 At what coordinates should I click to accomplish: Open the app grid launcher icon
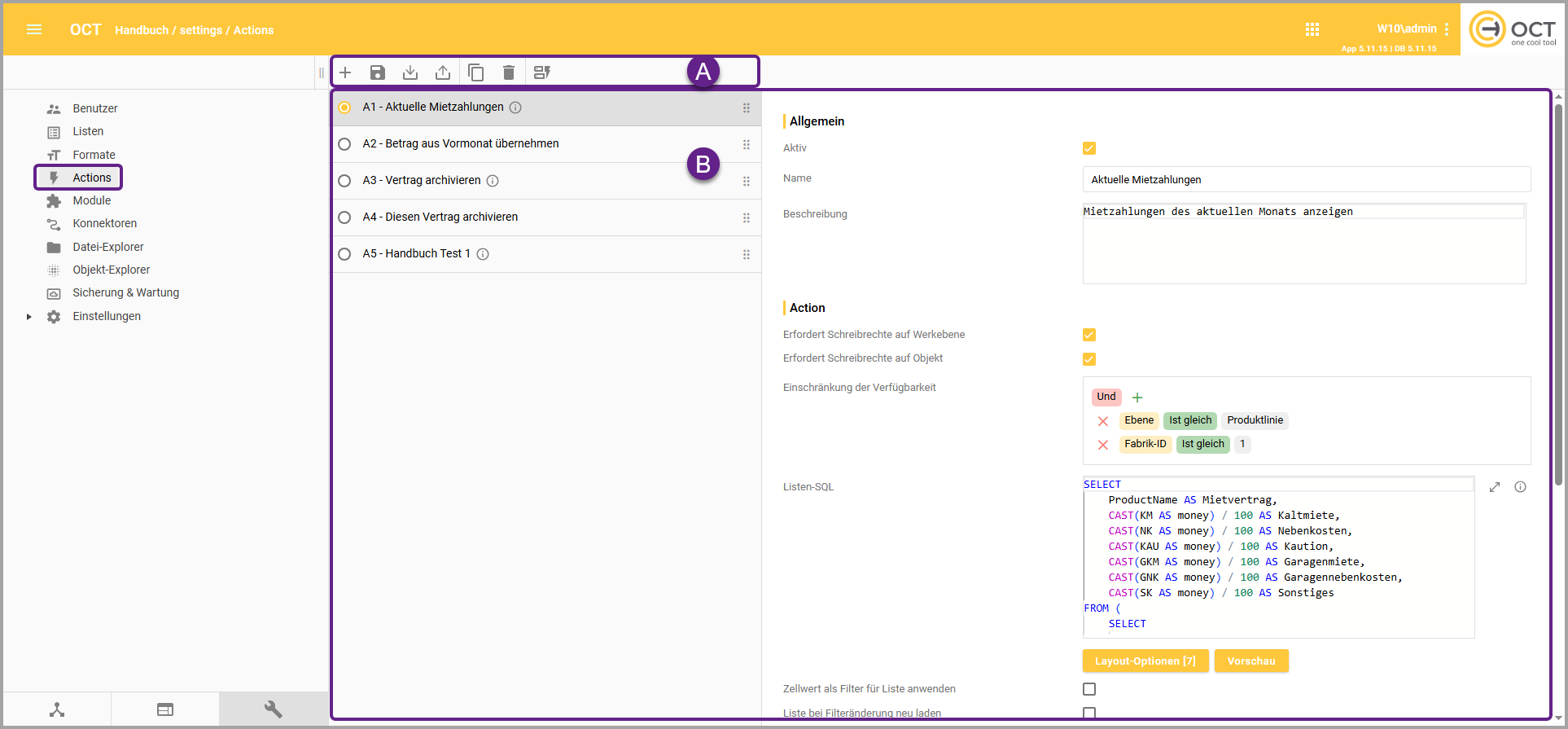click(1312, 29)
